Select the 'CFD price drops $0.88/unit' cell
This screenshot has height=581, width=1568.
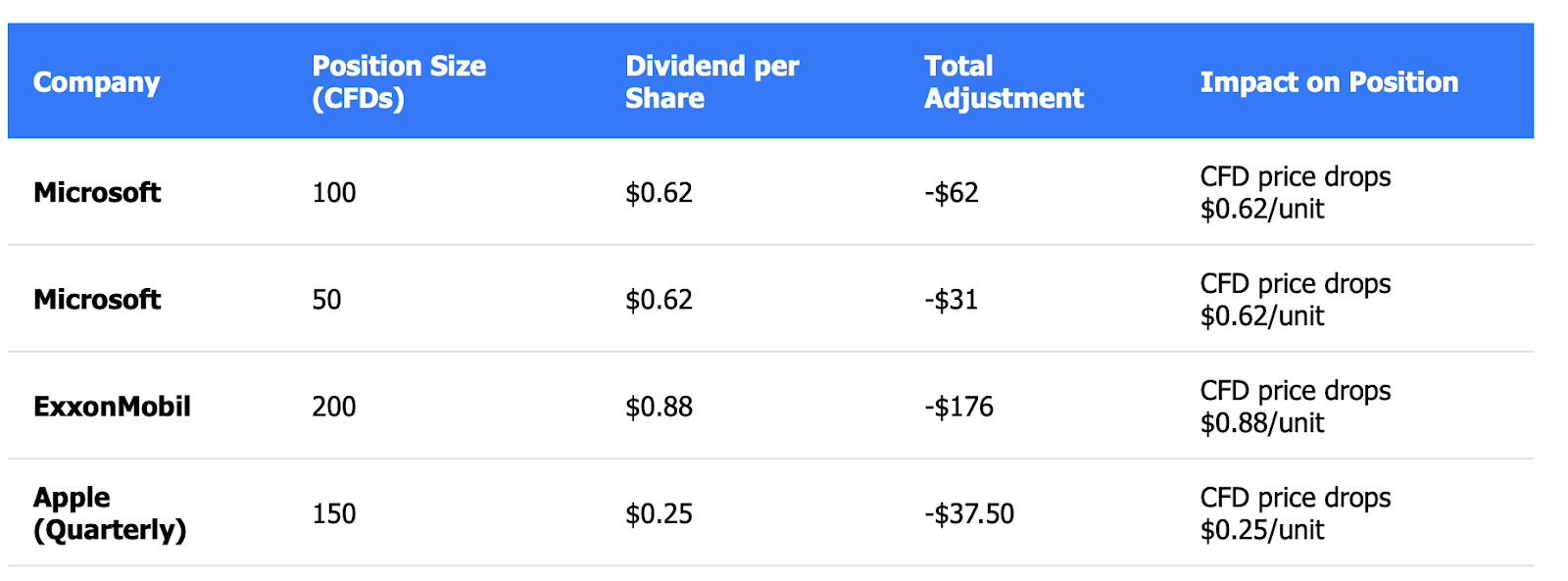pyautogui.click(x=1295, y=407)
